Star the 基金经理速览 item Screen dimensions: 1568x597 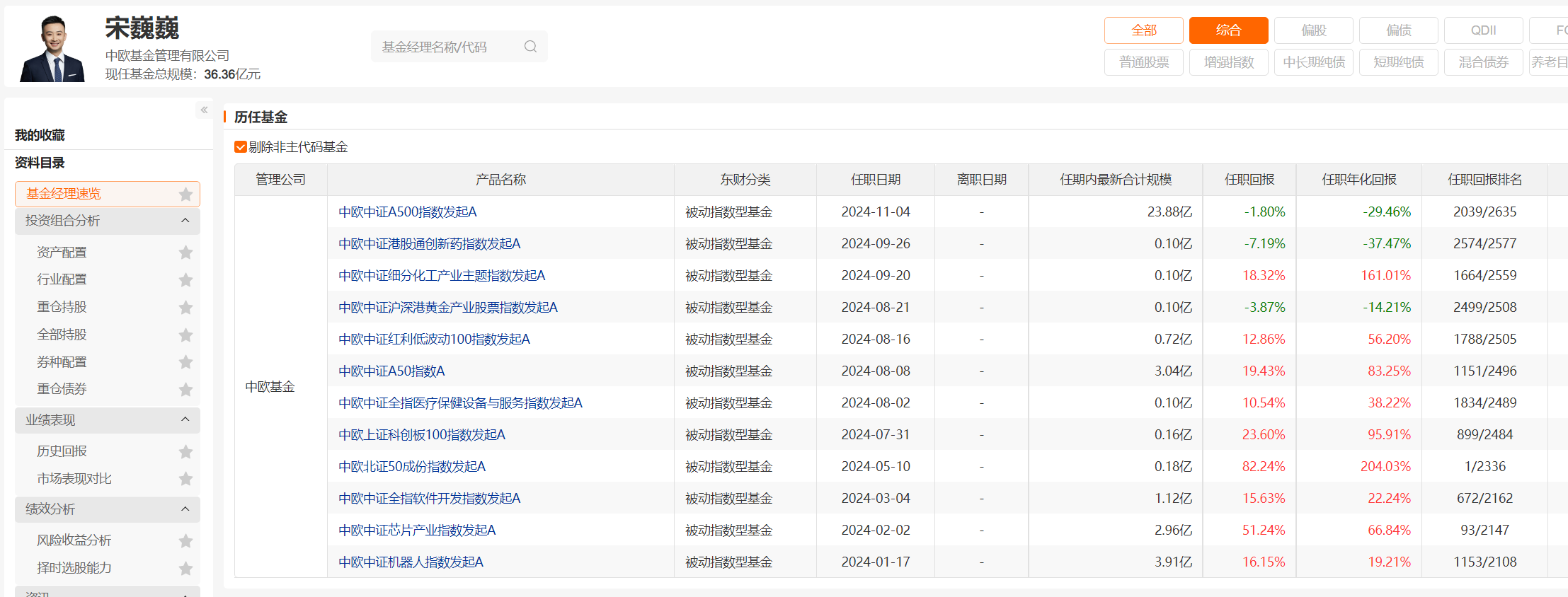[x=185, y=194]
